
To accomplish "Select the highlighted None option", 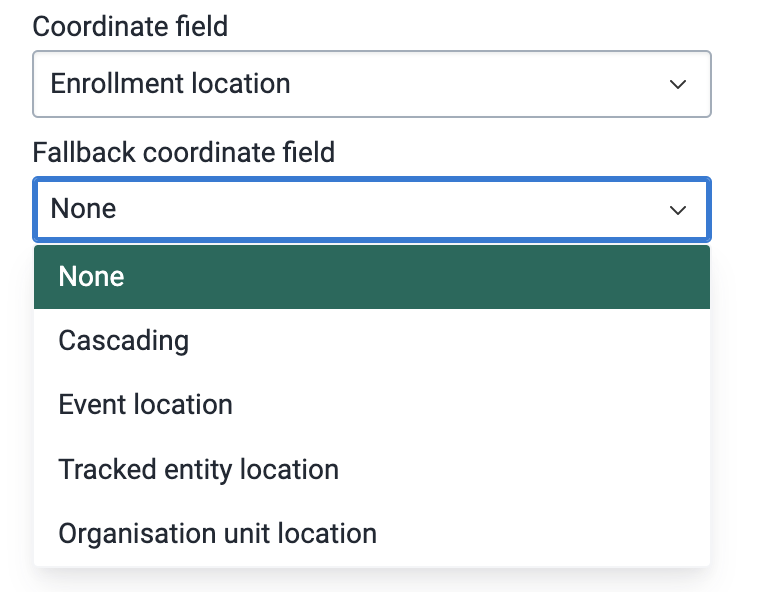I will (x=372, y=277).
